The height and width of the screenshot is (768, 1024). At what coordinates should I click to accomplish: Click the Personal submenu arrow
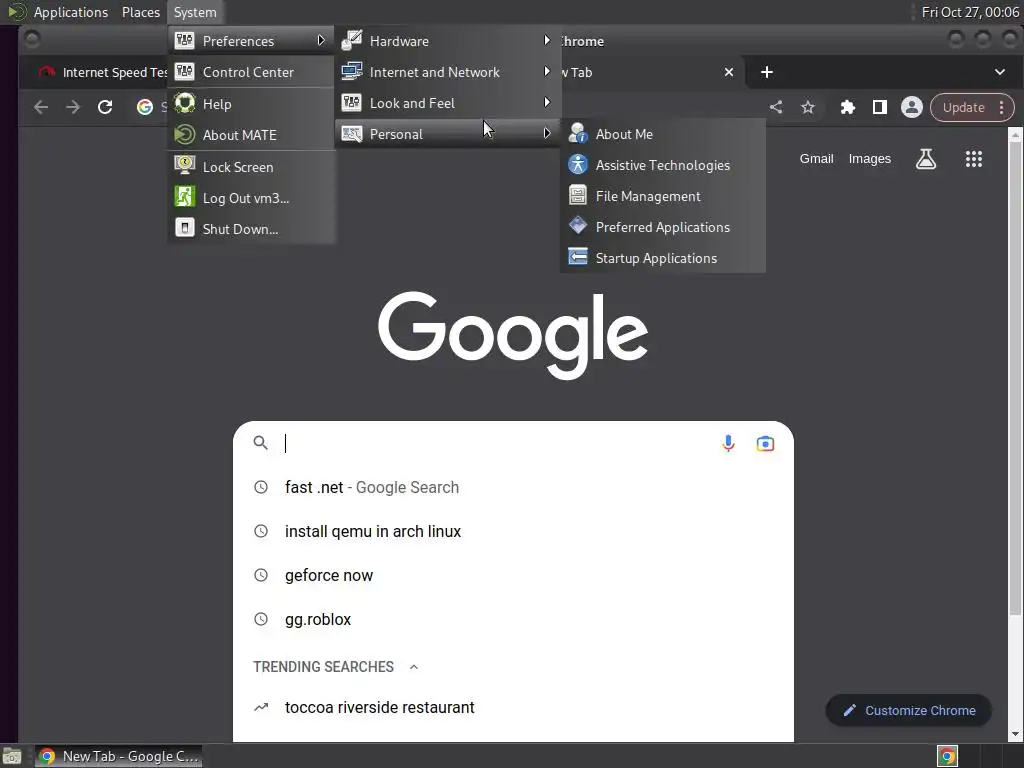pyautogui.click(x=547, y=133)
